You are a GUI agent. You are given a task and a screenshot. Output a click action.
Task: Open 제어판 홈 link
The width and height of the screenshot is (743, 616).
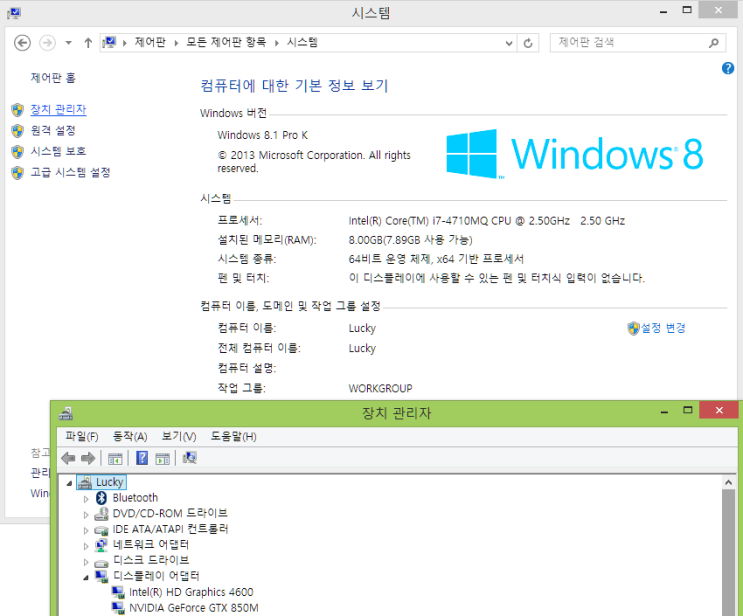click(x=53, y=78)
